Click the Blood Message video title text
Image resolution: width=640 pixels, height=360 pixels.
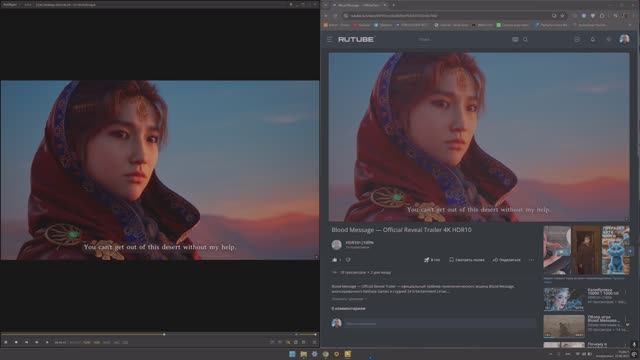pyautogui.click(x=401, y=230)
